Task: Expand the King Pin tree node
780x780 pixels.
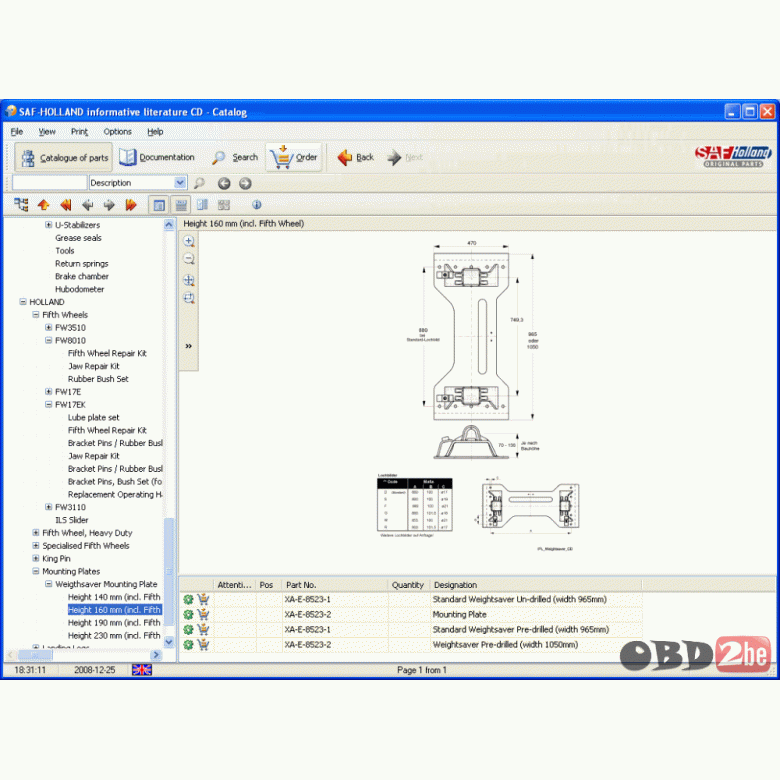Action: tap(35, 558)
